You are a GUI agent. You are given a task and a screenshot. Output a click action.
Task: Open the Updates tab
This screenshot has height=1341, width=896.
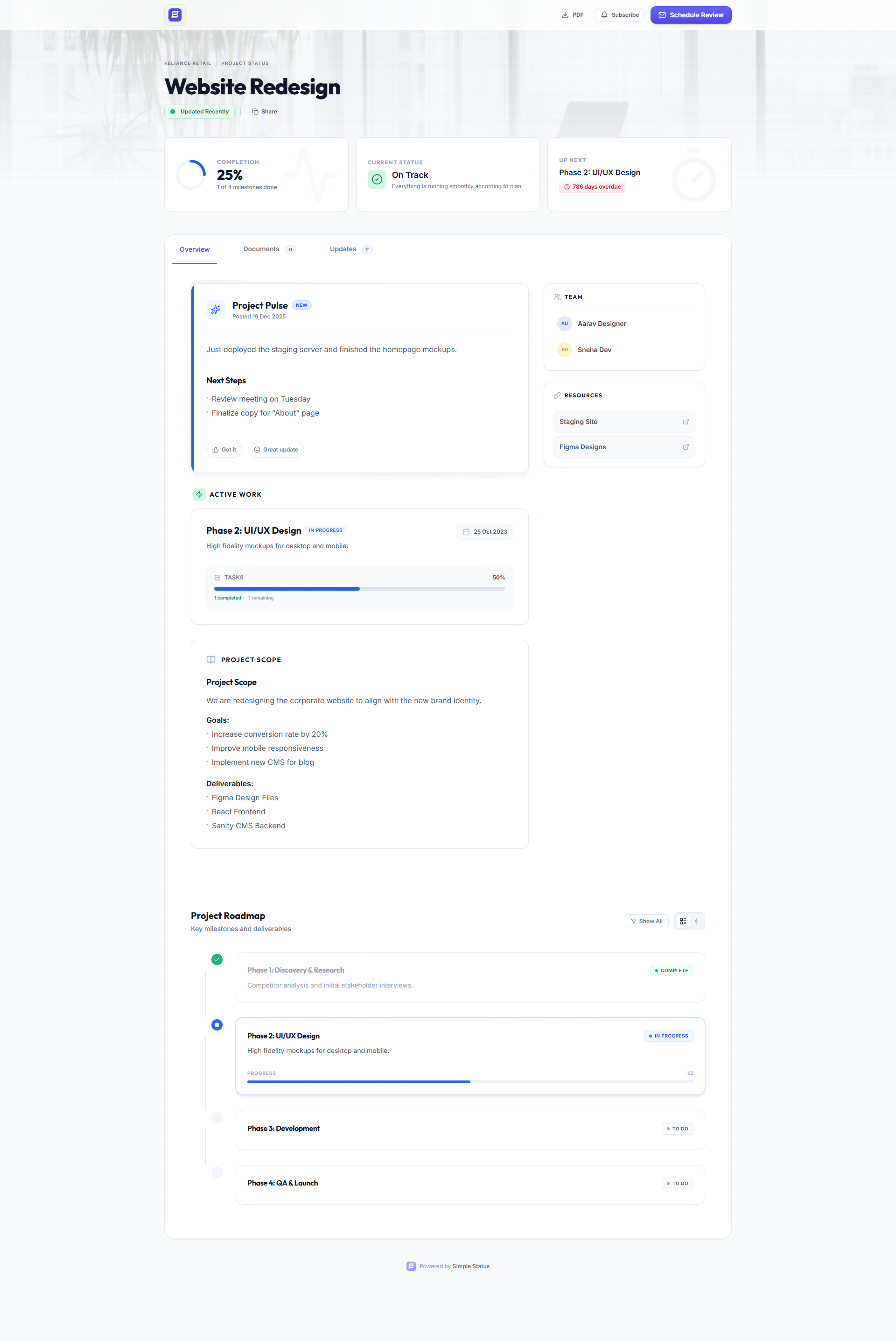(350, 249)
